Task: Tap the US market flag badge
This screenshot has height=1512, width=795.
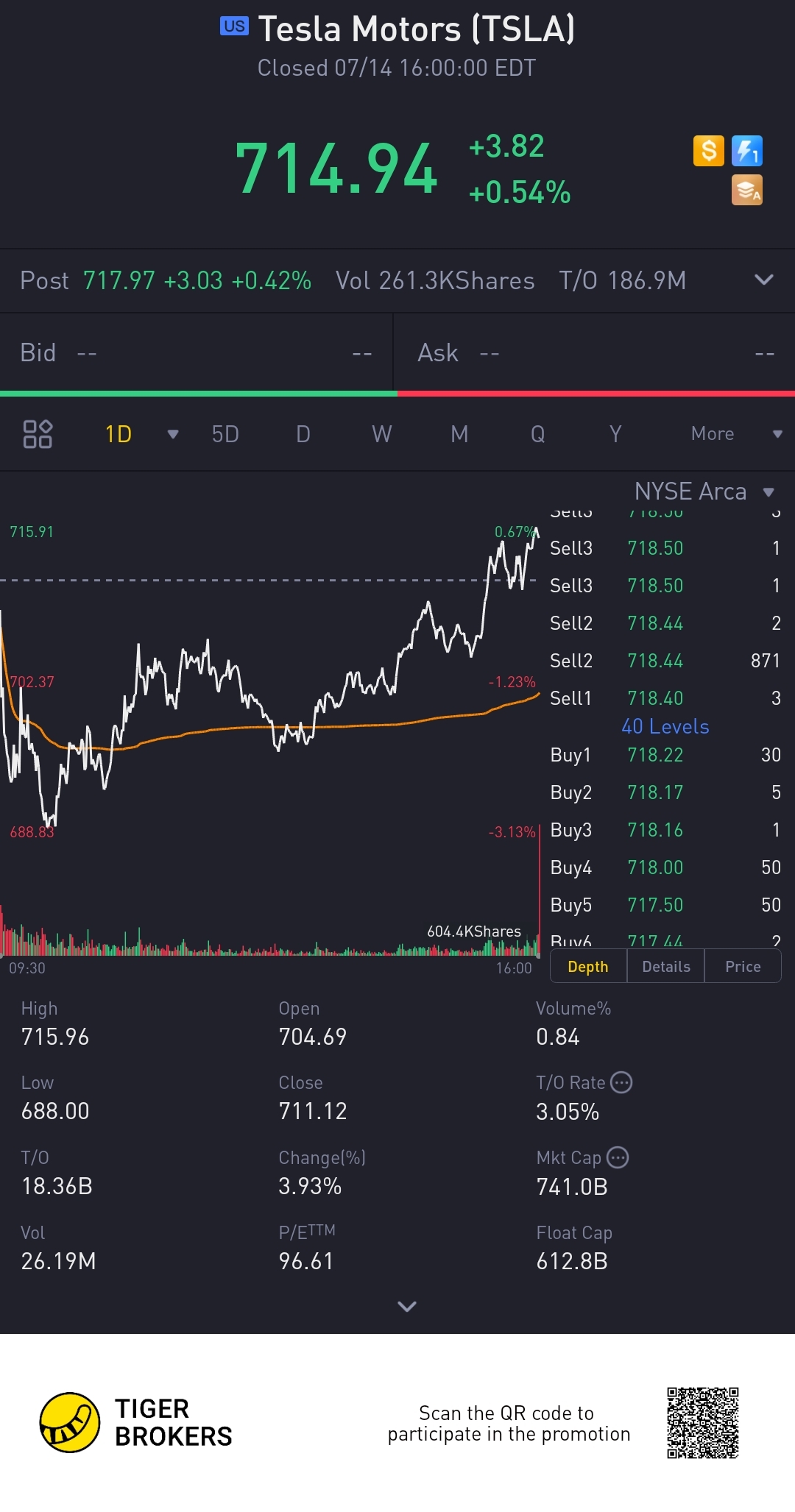Action: click(x=235, y=26)
